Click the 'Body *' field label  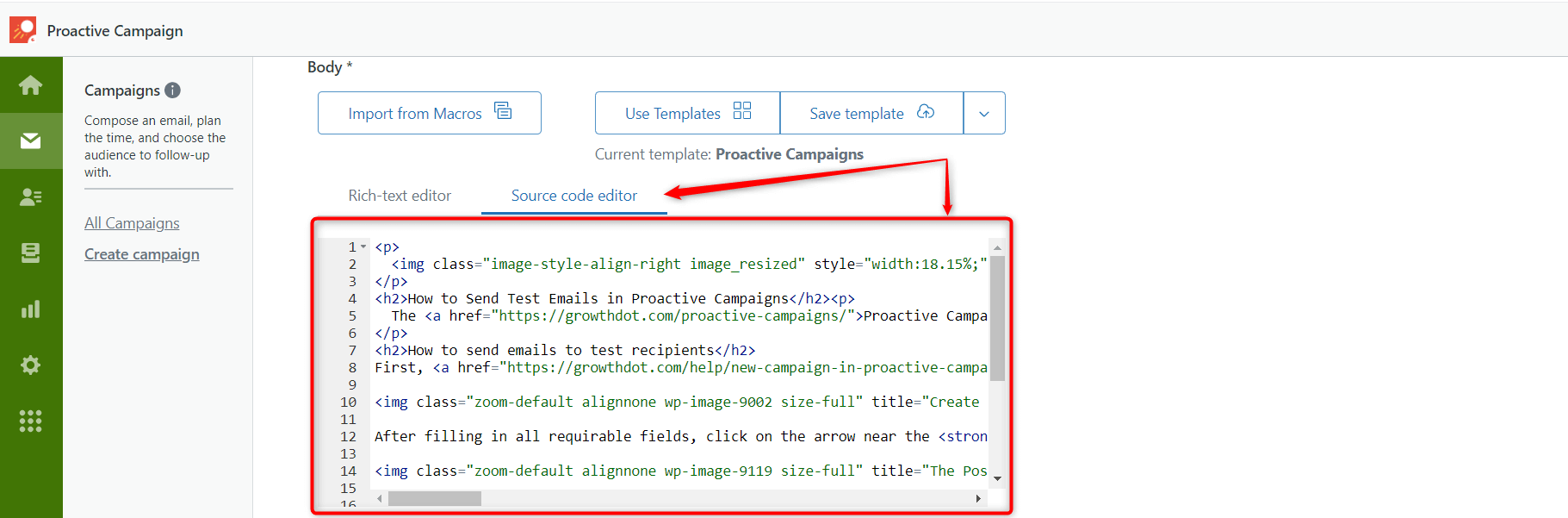pyautogui.click(x=330, y=67)
